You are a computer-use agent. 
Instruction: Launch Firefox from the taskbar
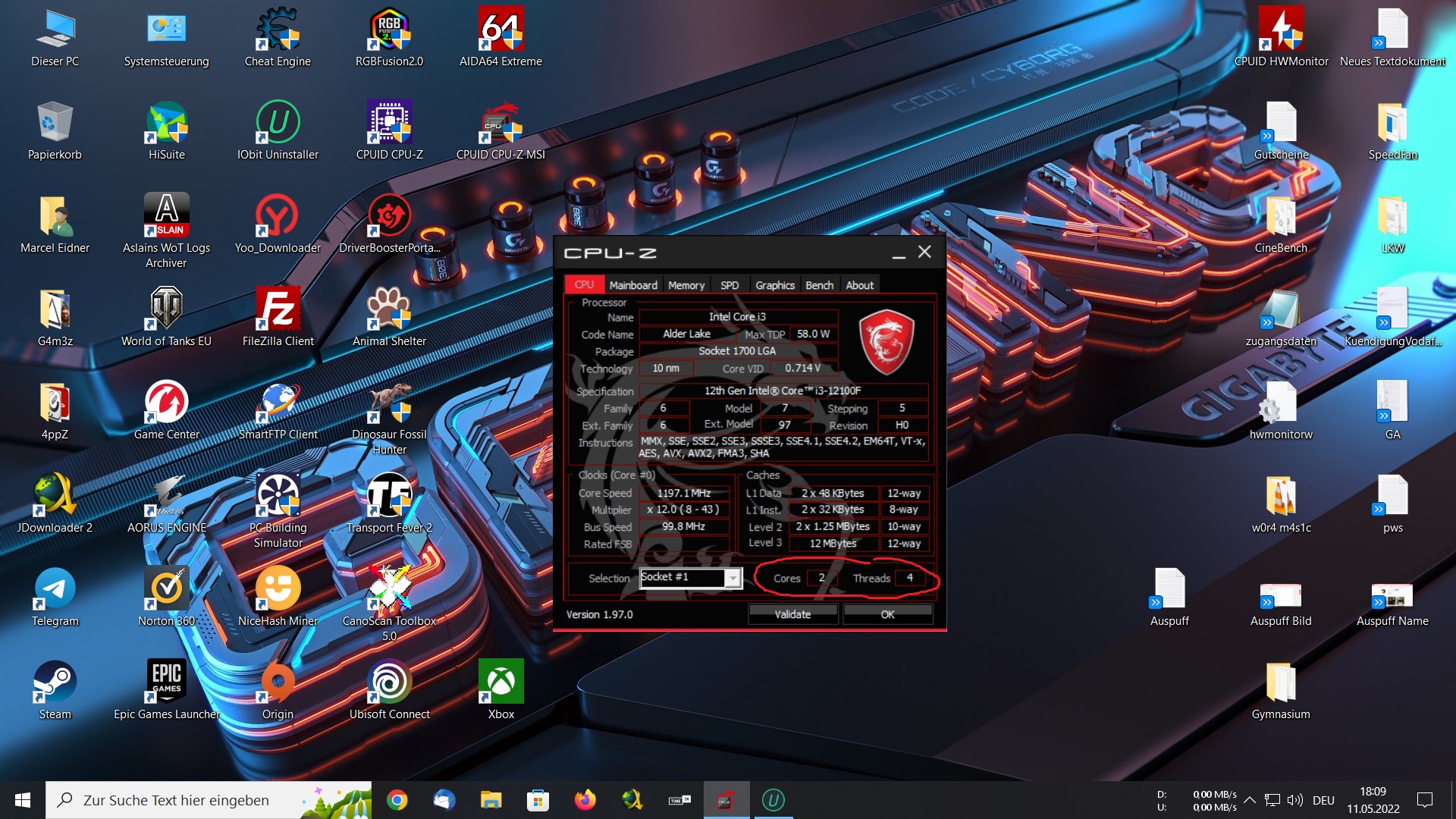585,800
